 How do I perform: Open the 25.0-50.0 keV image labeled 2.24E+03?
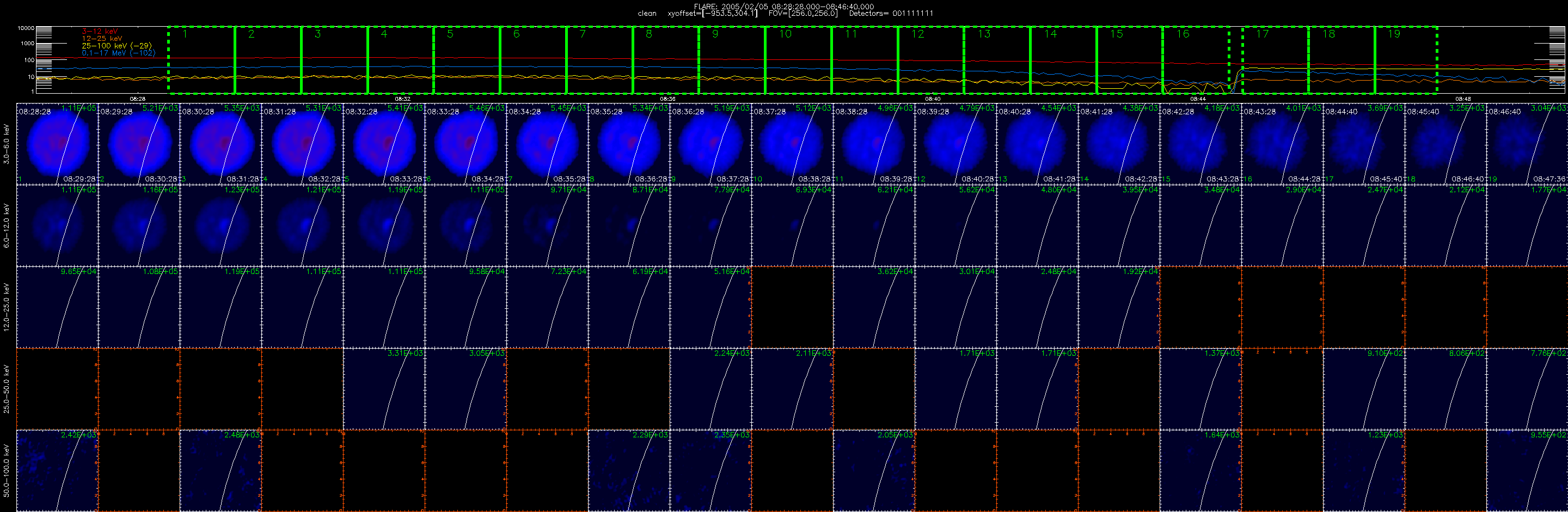711,389
